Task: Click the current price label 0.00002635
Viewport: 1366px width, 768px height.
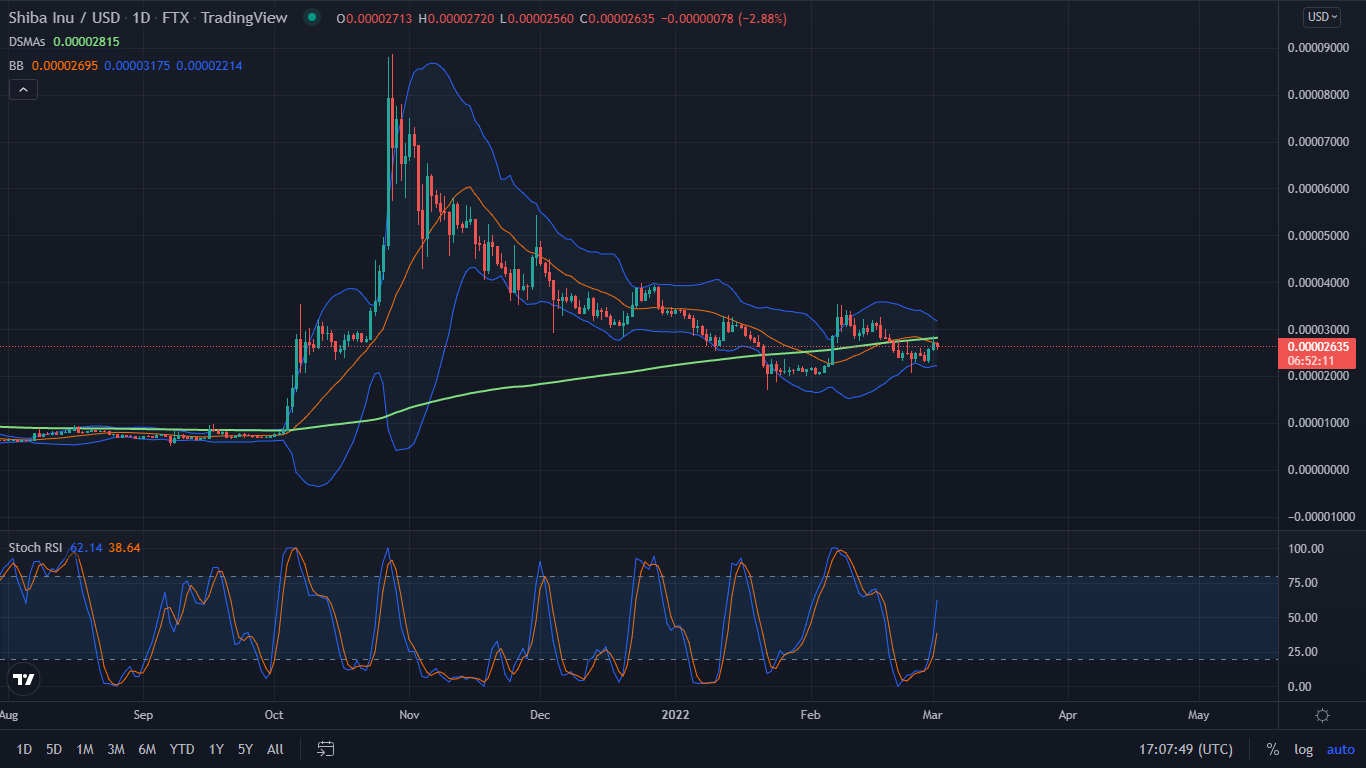Action: coord(1318,347)
